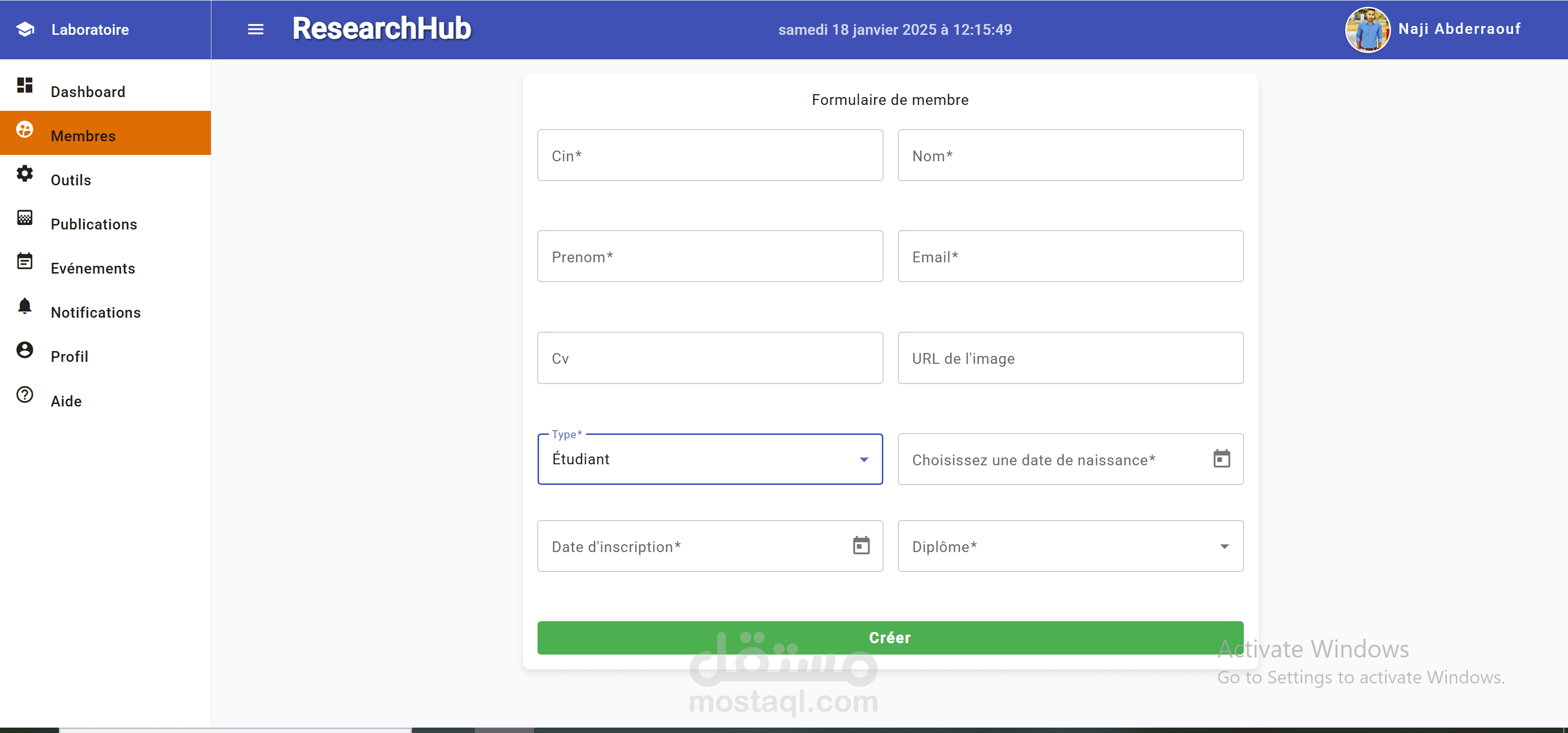1568x733 pixels.
Task: Click the URL de l'image field
Action: [1070, 358]
